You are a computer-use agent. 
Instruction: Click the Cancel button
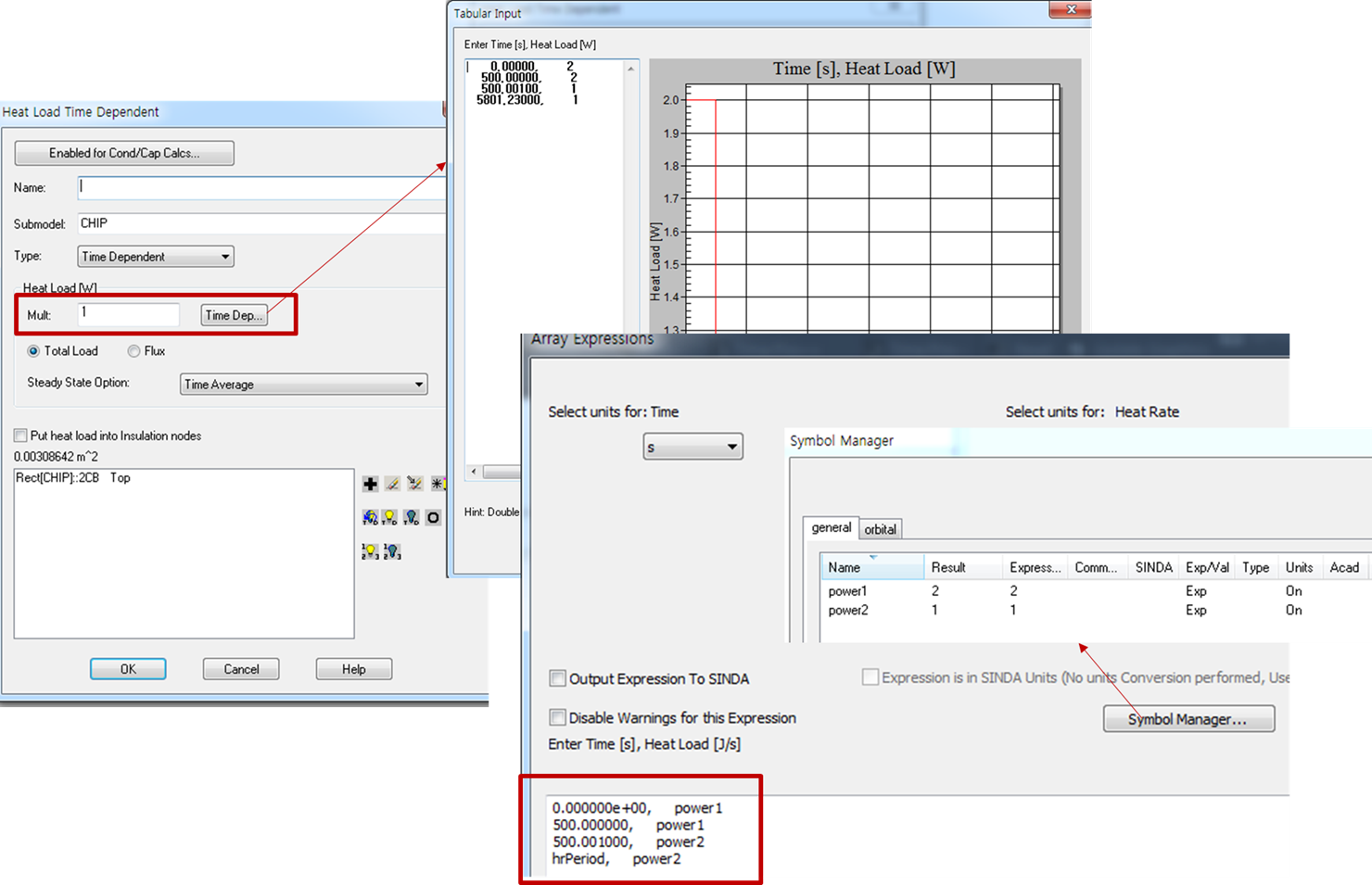tap(241, 669)
